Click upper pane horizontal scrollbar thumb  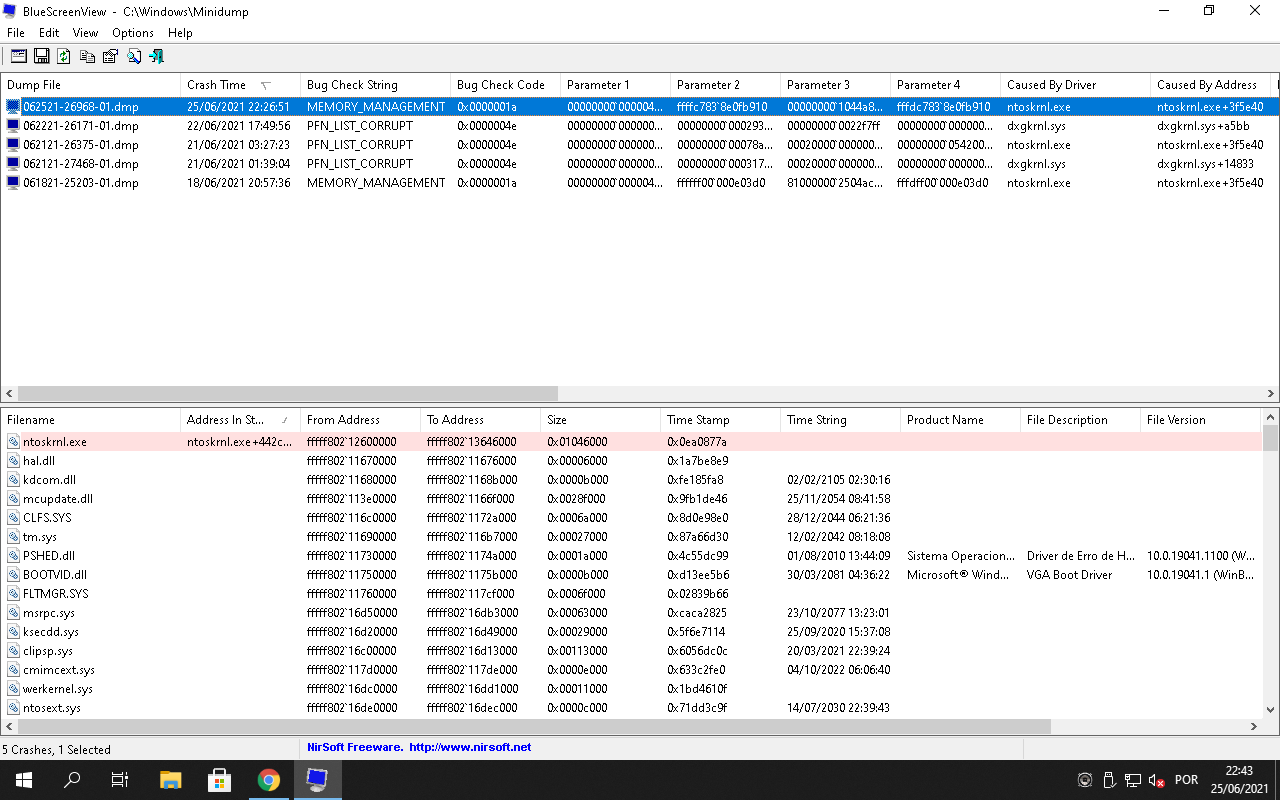[x=287, y=394]
